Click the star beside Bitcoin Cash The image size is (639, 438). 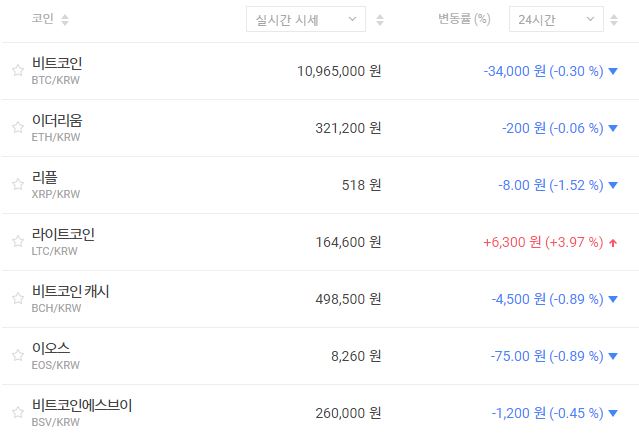[x=17, y=299]
